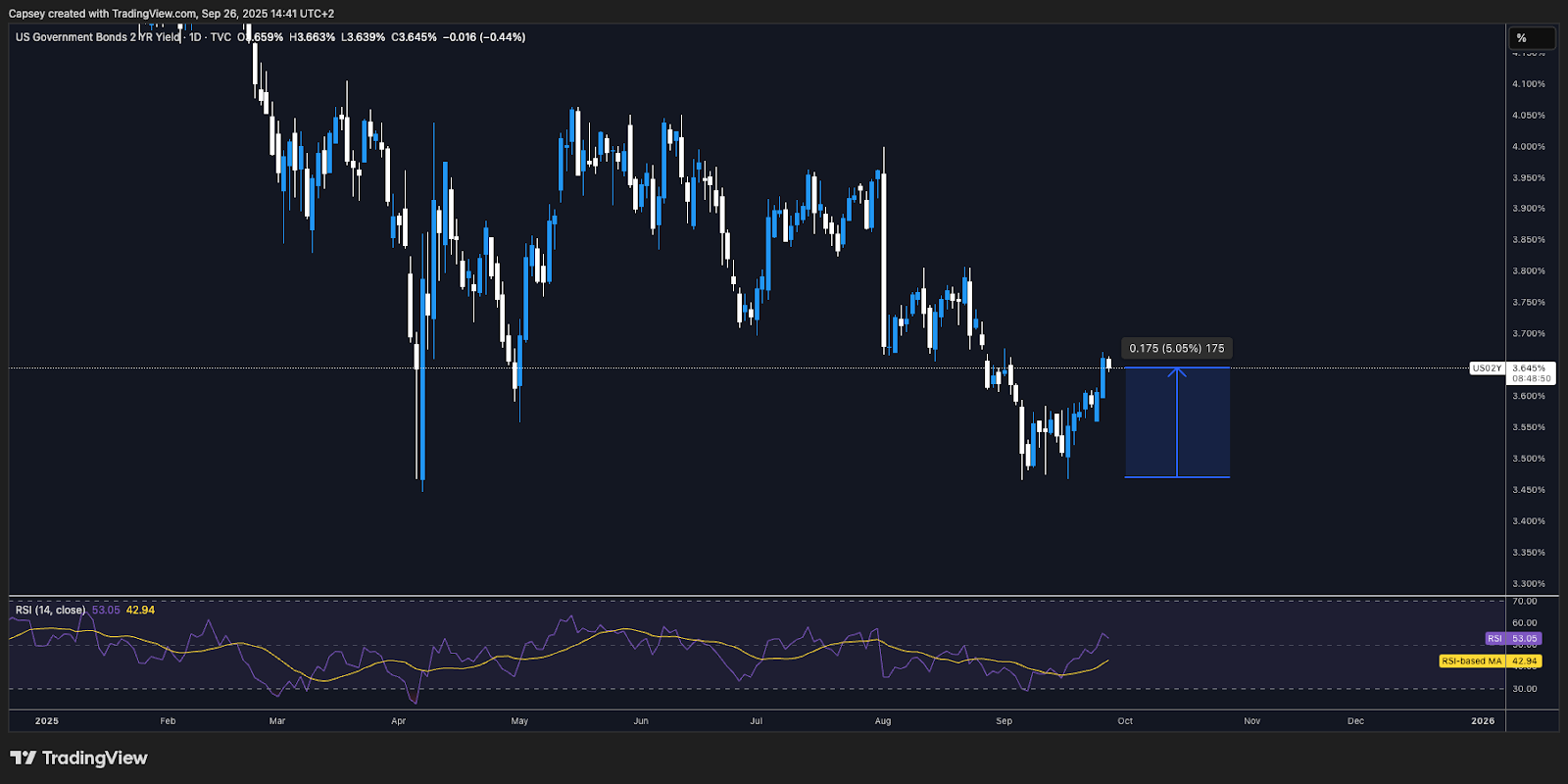Click the Dec label on time axis
The image size is (1568, 784).
point(1355,721)
